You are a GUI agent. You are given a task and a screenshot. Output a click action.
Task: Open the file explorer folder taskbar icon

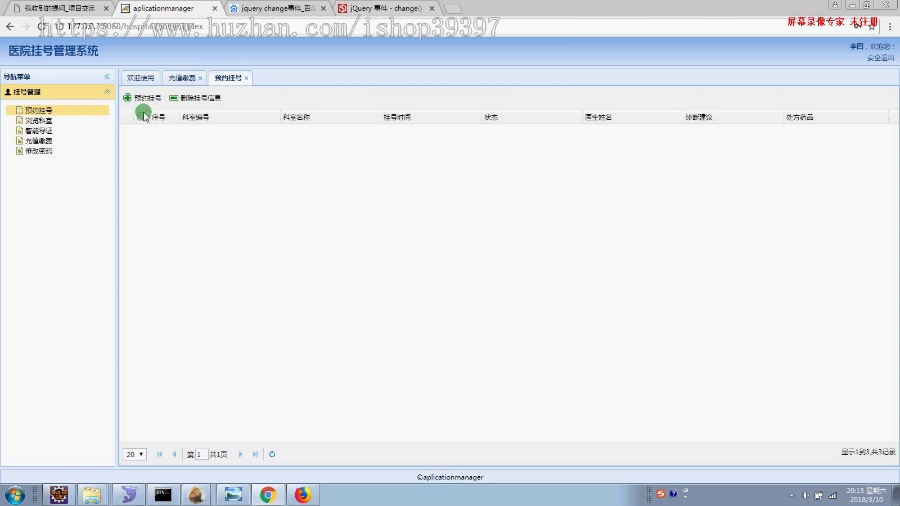point(92,495)
